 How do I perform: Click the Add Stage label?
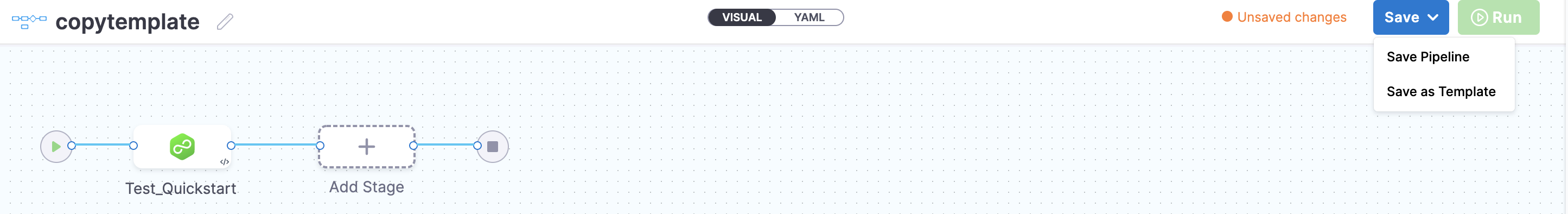366,187
